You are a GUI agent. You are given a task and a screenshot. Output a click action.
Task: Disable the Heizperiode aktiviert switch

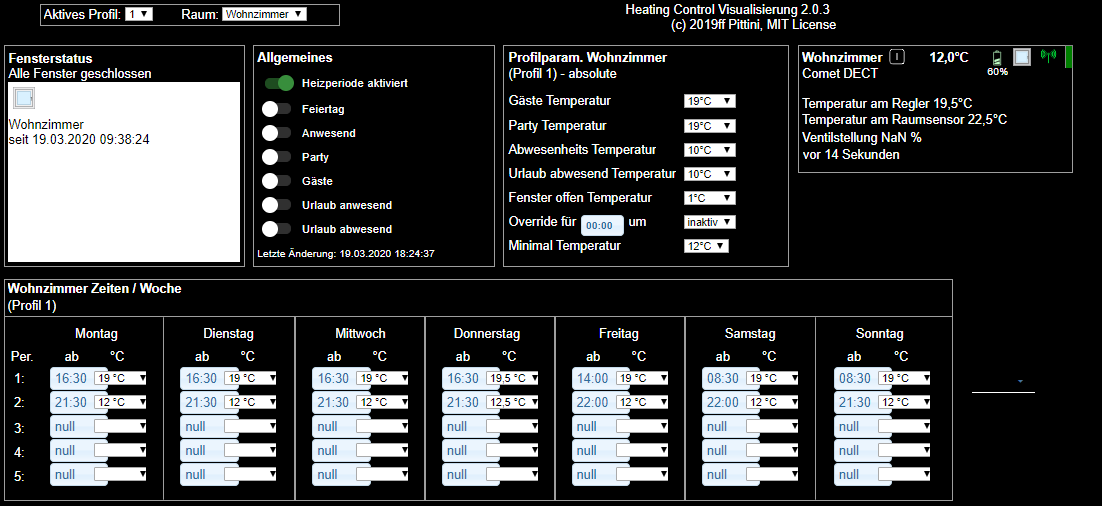[279, 84]
